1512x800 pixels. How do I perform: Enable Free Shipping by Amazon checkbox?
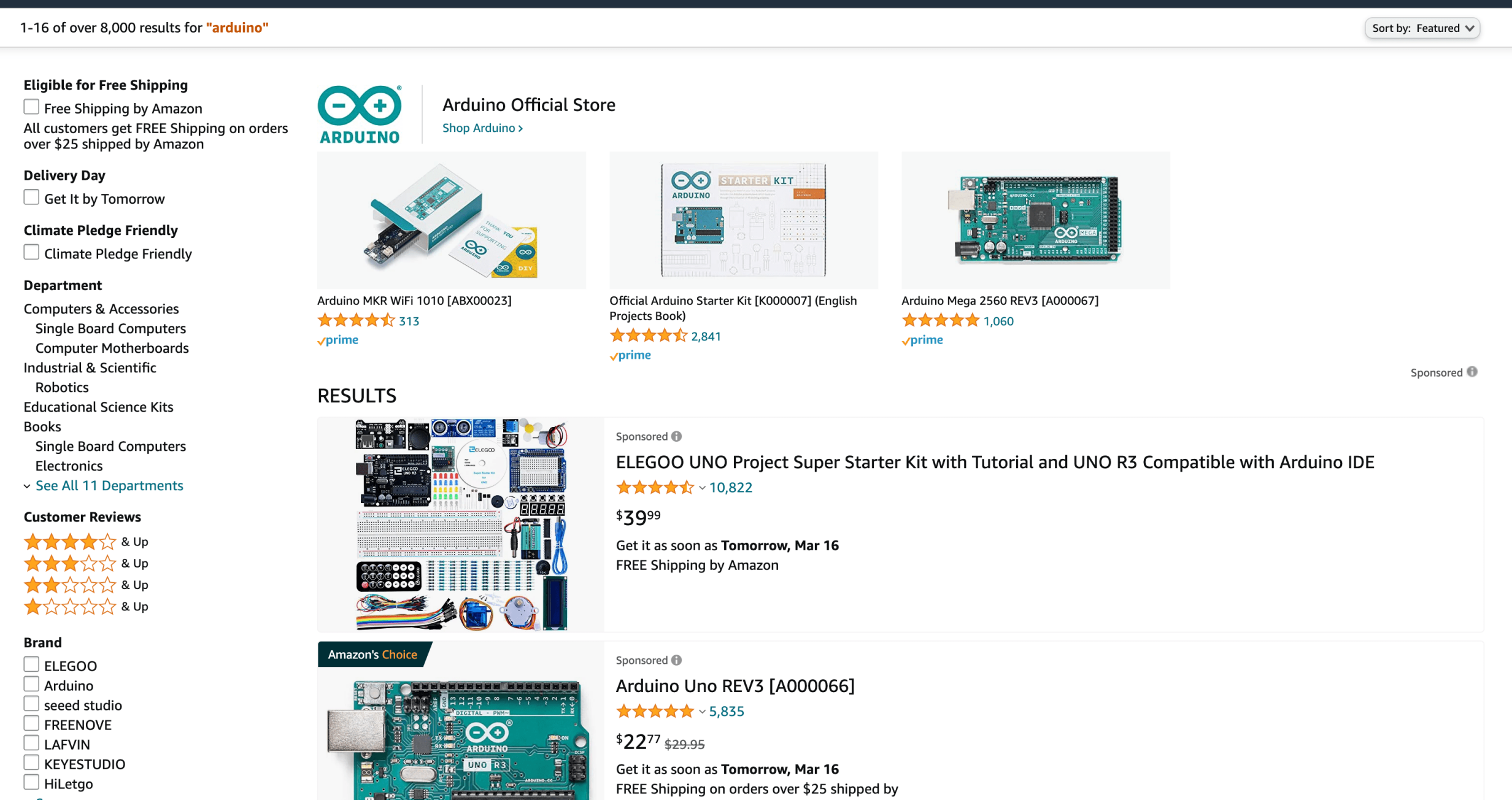click(31, 107)
